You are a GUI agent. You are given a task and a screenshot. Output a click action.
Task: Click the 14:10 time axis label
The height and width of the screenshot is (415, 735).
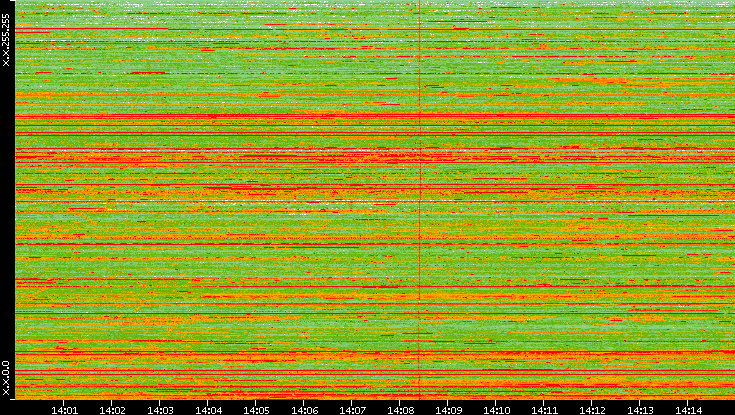point(496,410)
